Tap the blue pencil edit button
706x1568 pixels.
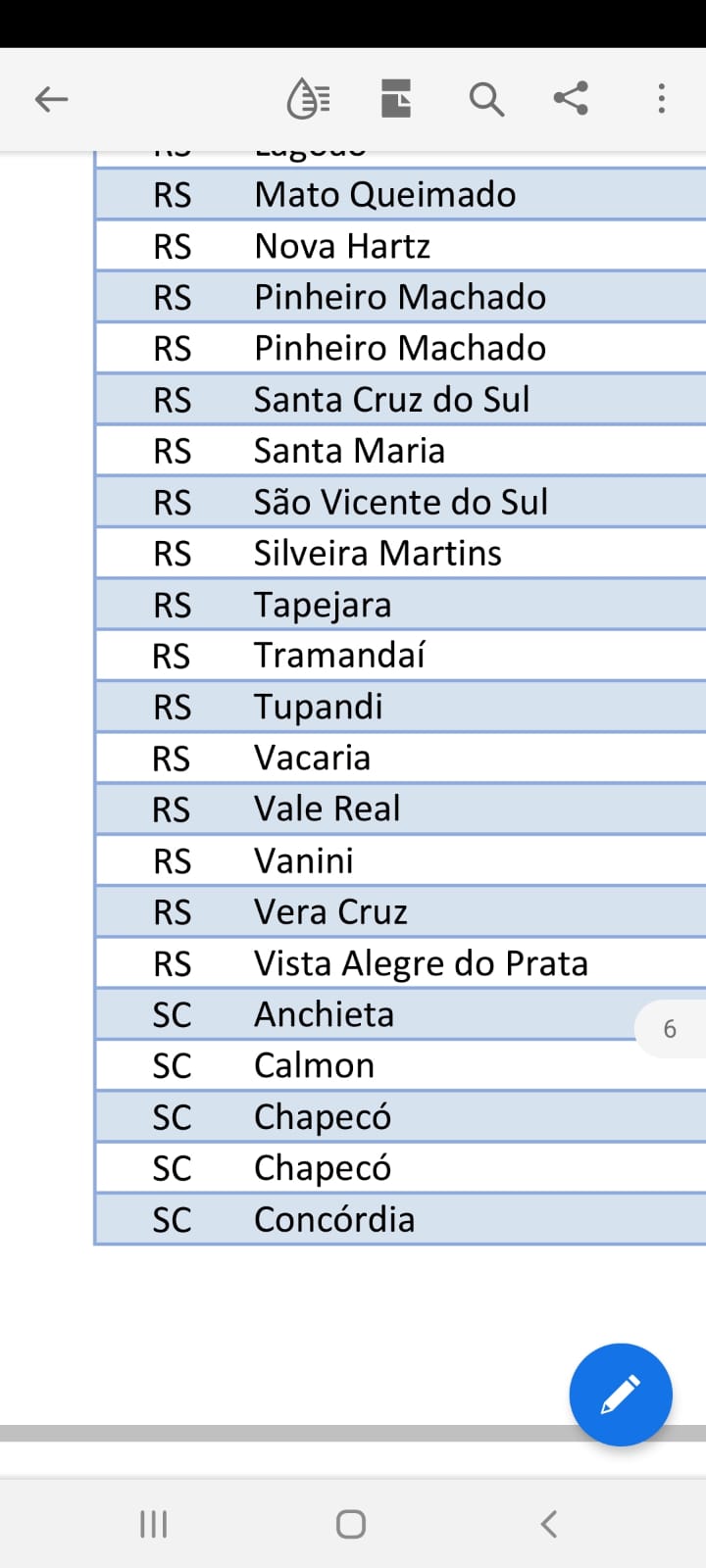pos(621,1395)
